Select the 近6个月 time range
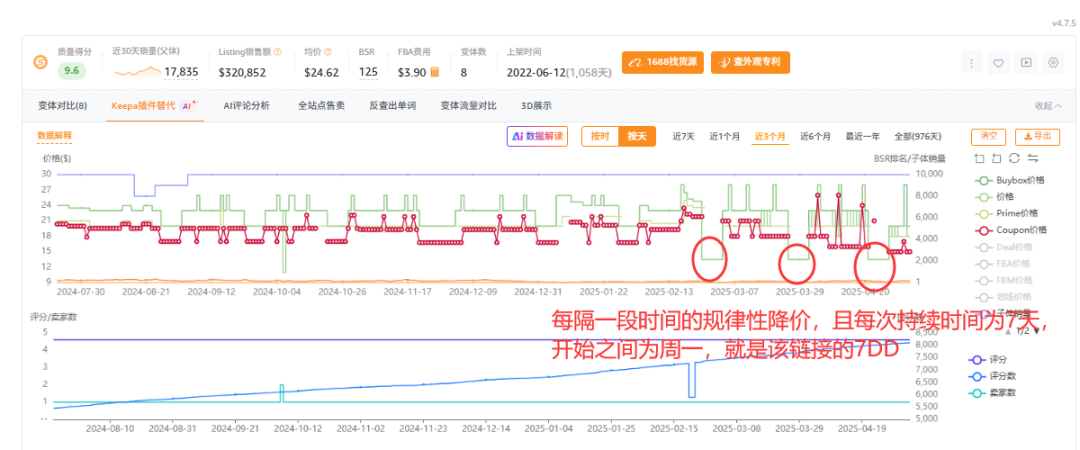The image size is (1080, 450). (815, 136)
